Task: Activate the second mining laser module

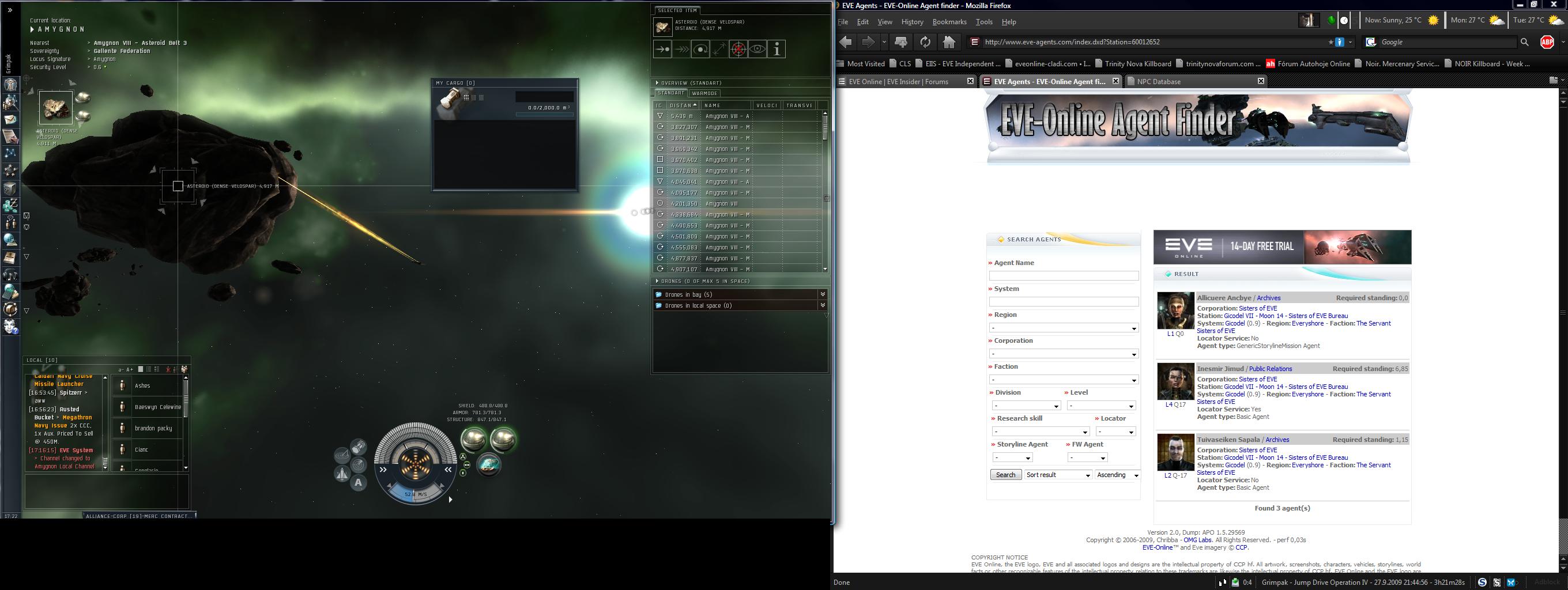Action: [x=503, y=439]
